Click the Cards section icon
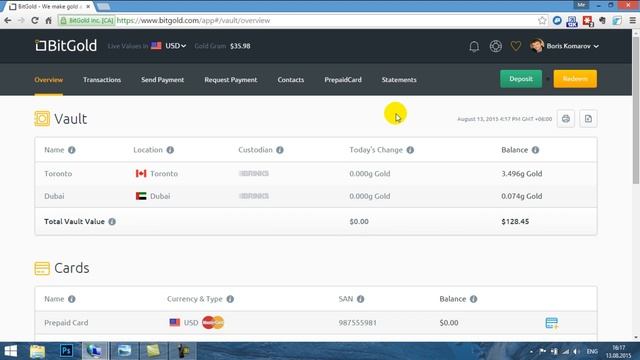 click(x=42, y=268)
